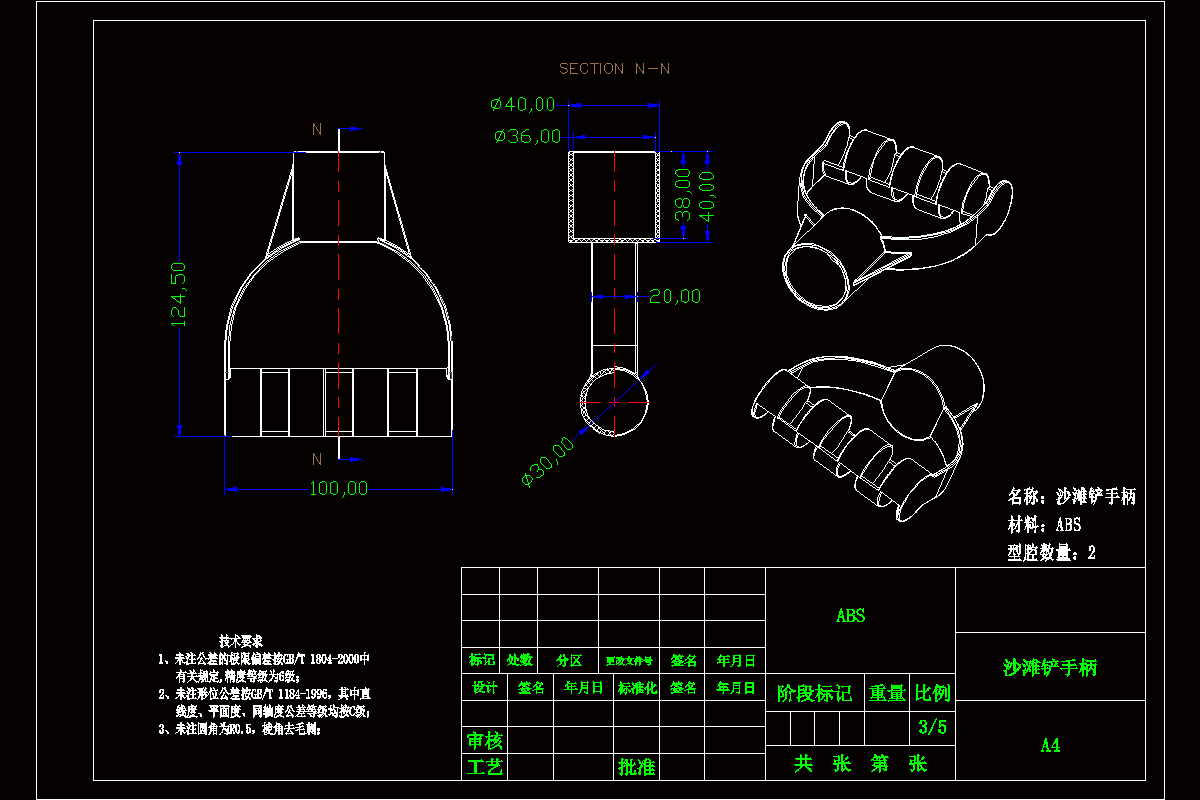Viewport: 1200px width, 800px height.
Task: Click the 名称：沙滩铲手柄 label
Action: [1071, 496]
